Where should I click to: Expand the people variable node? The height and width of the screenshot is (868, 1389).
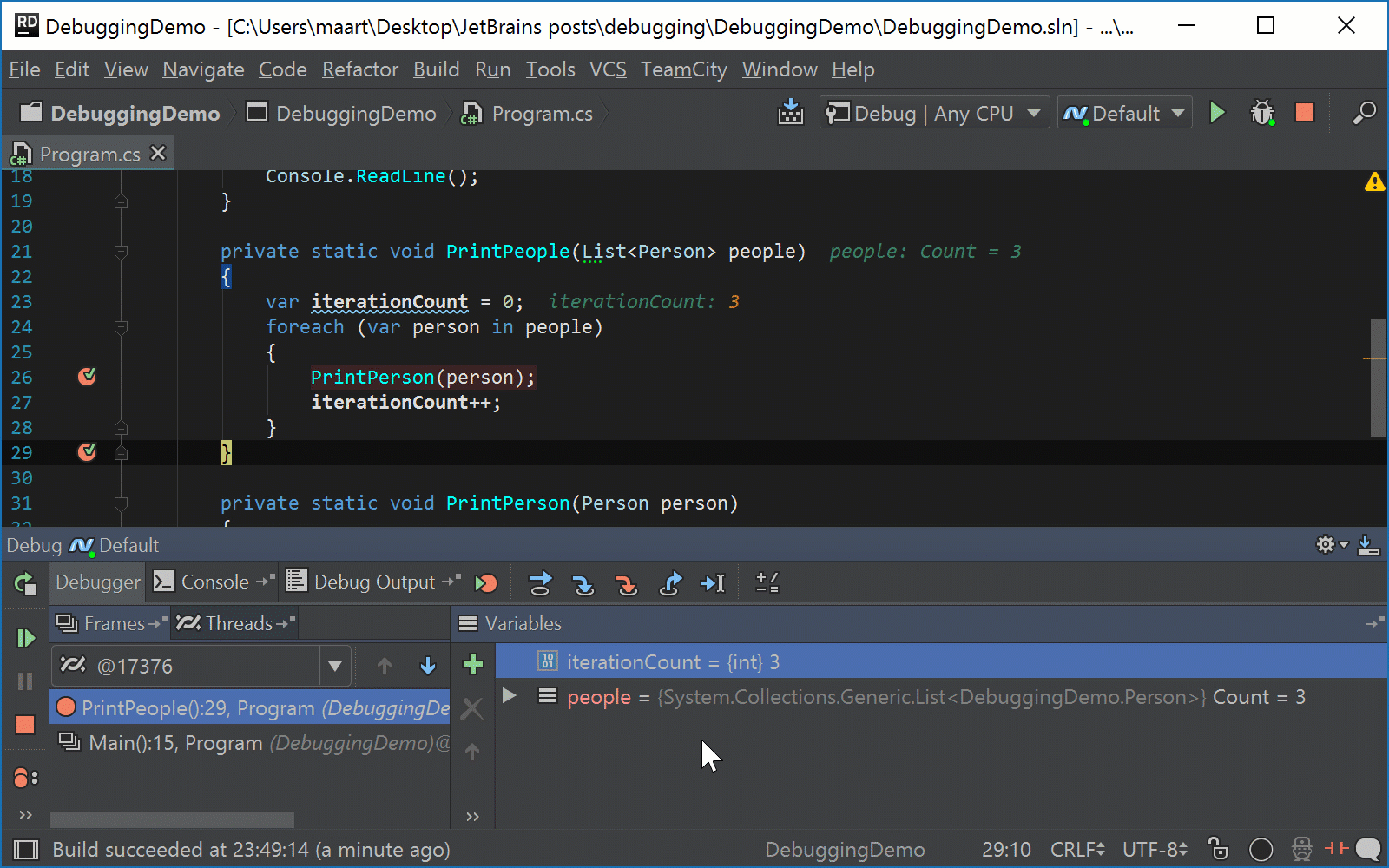point(510,696)
